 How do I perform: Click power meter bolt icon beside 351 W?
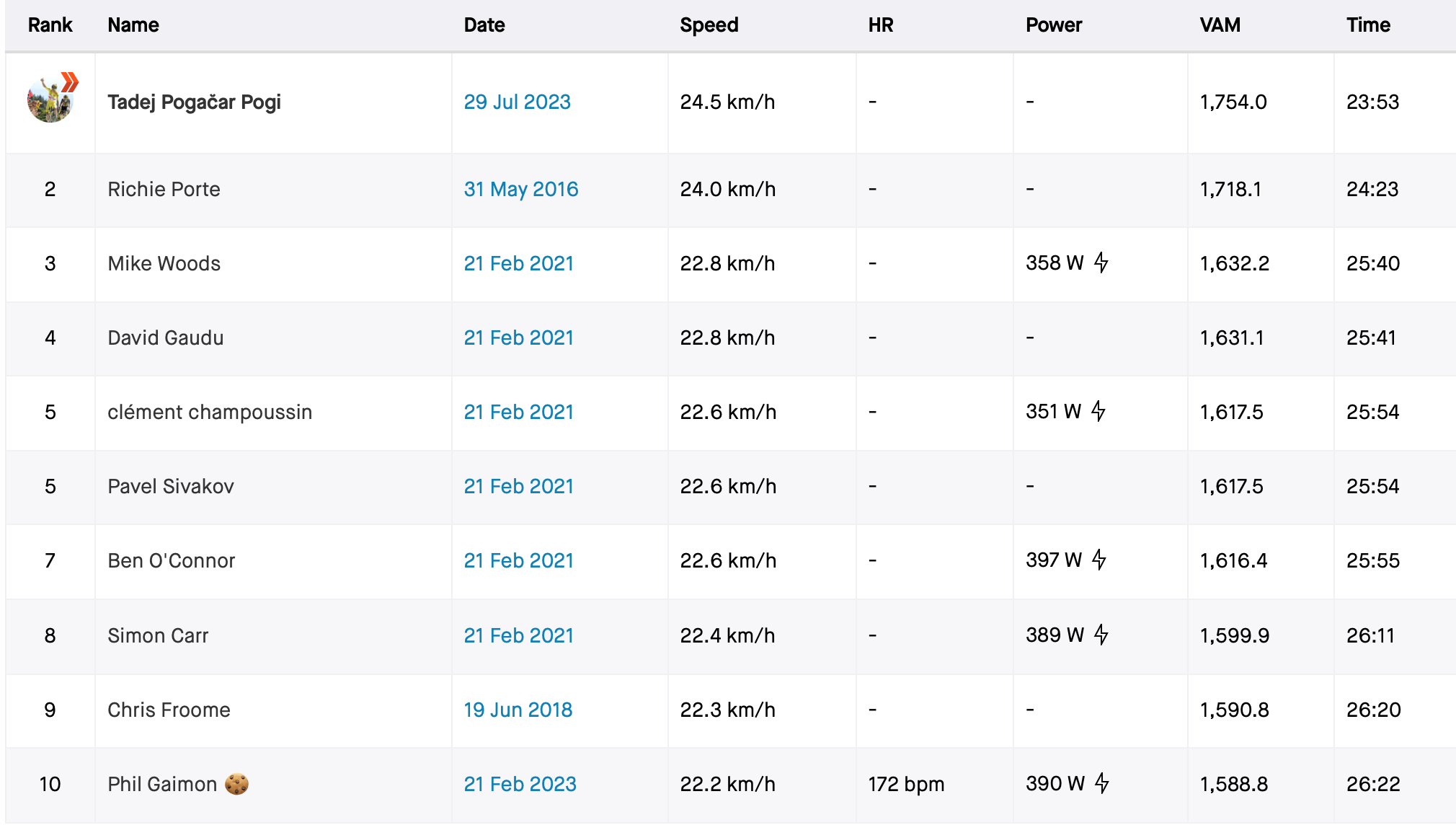point(1098,411)
